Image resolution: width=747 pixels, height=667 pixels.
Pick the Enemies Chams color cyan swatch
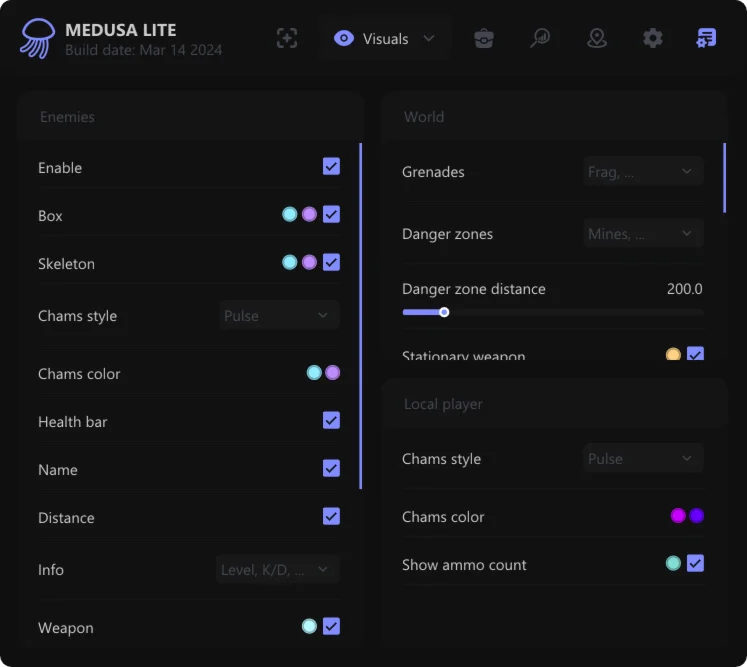coord(314,373)
